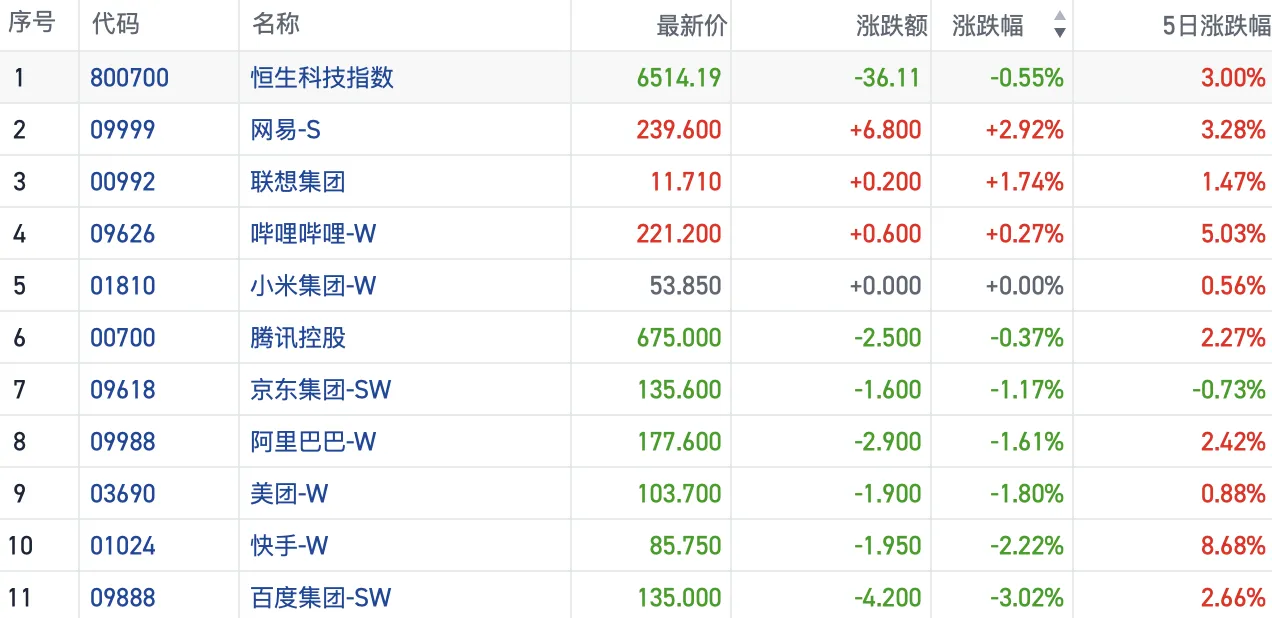Open 阿里巴巴-W stock link
This screenshot has height=618, width=1272.
(x=314, y=442)
